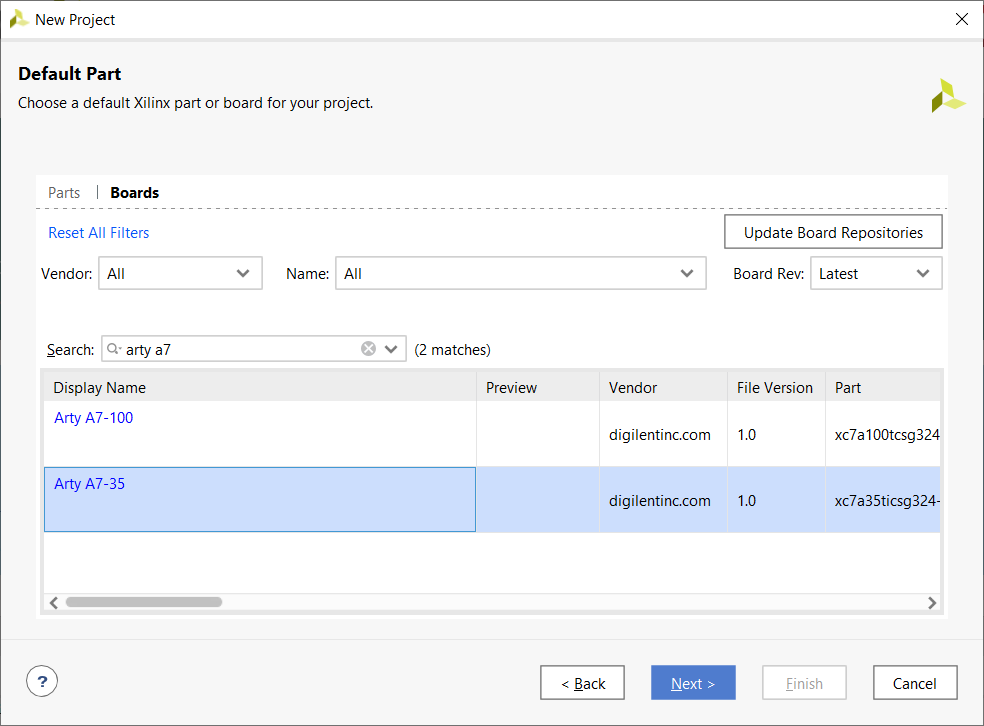Proceed with the Next button

pyautogui.click(x=693, y=683)
